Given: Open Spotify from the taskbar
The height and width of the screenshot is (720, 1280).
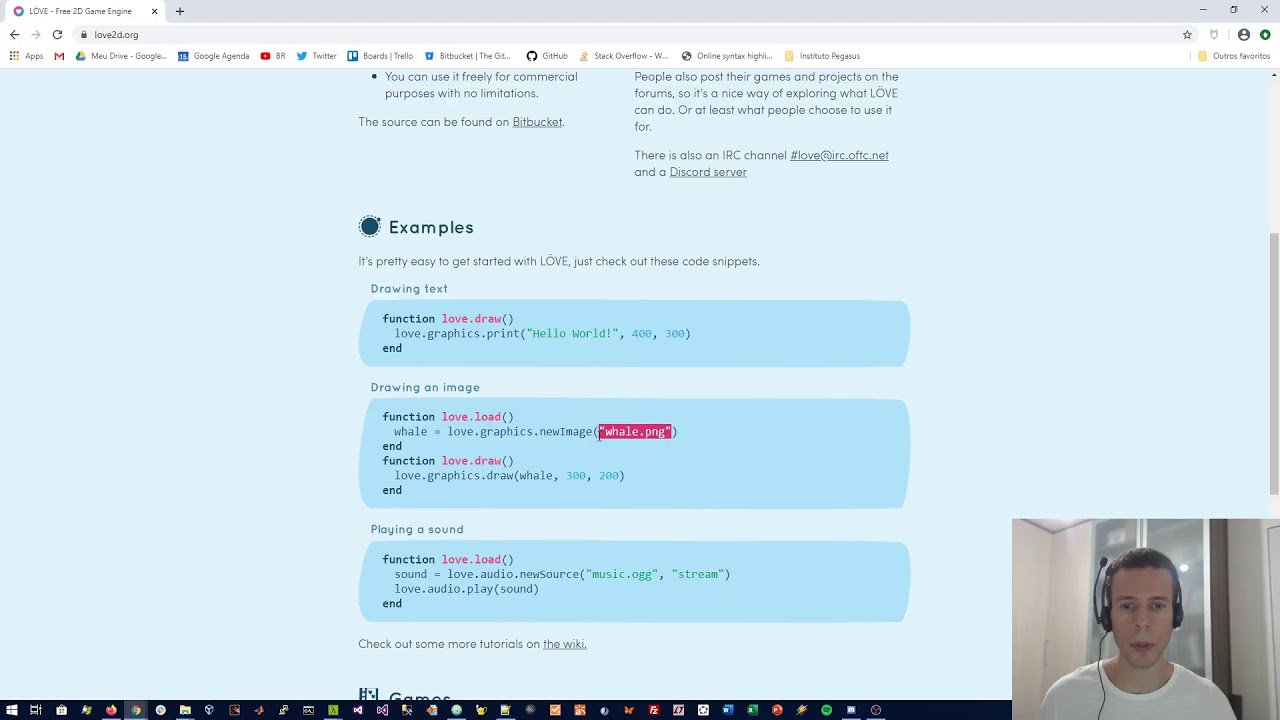Looking at the screenshot, I should [826, 710].
